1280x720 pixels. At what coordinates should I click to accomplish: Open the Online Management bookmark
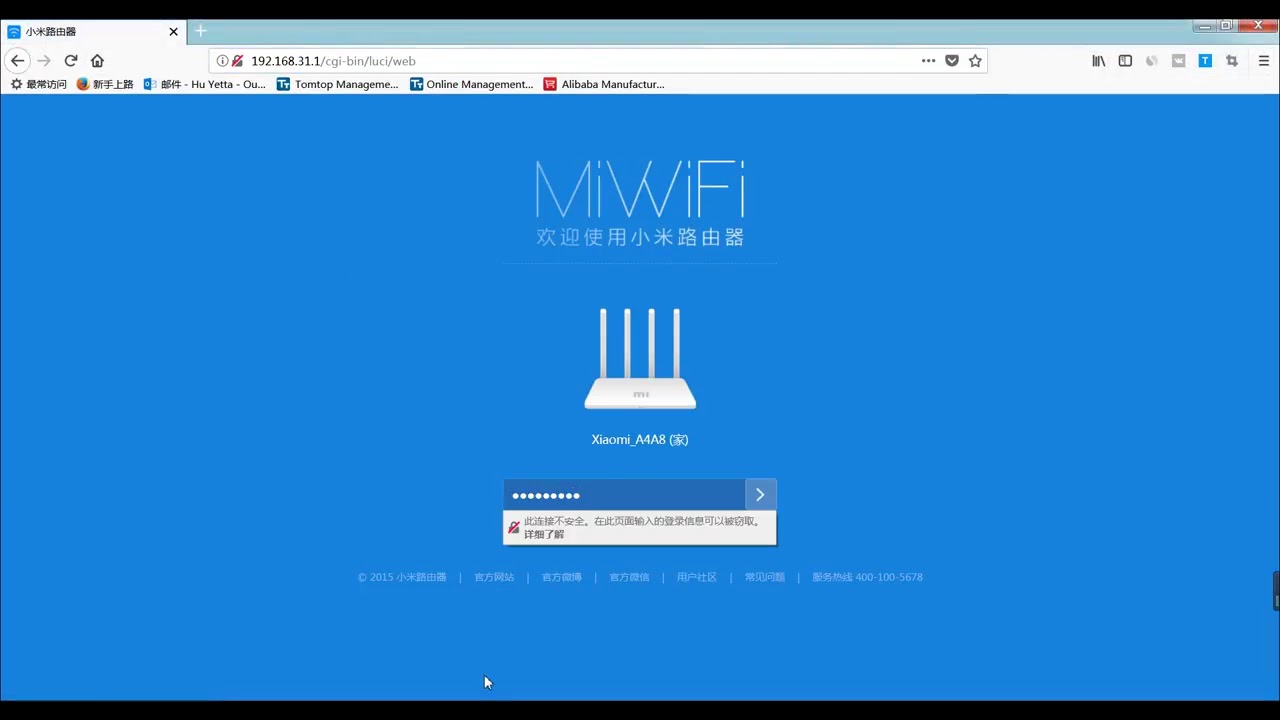point(471,85)
